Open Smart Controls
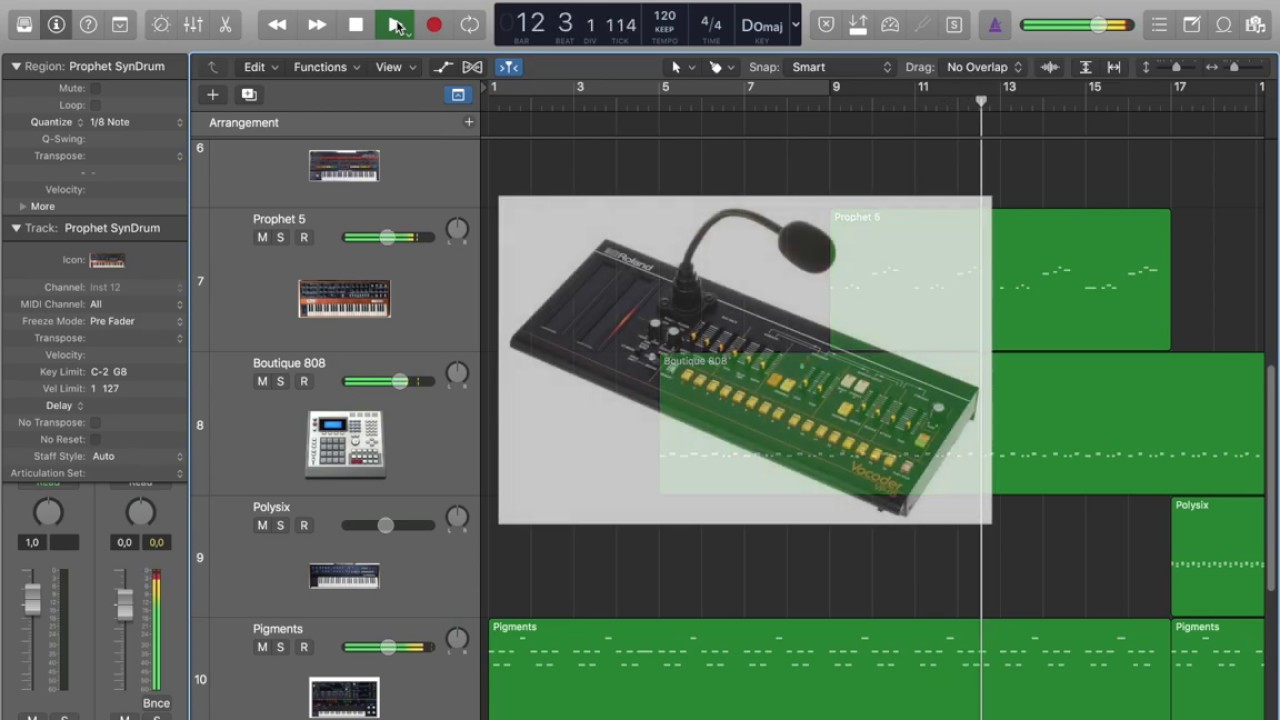 pyautogui.click(x=160, y=25)
